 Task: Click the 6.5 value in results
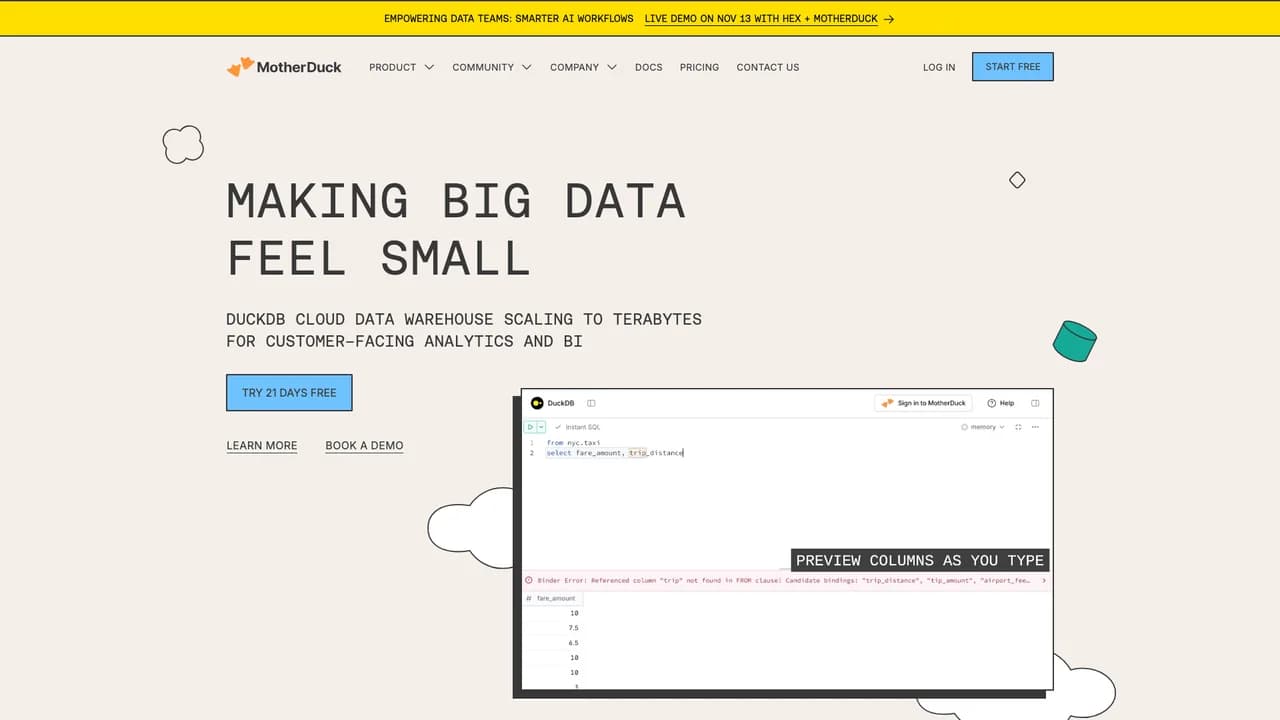point(573,643)
